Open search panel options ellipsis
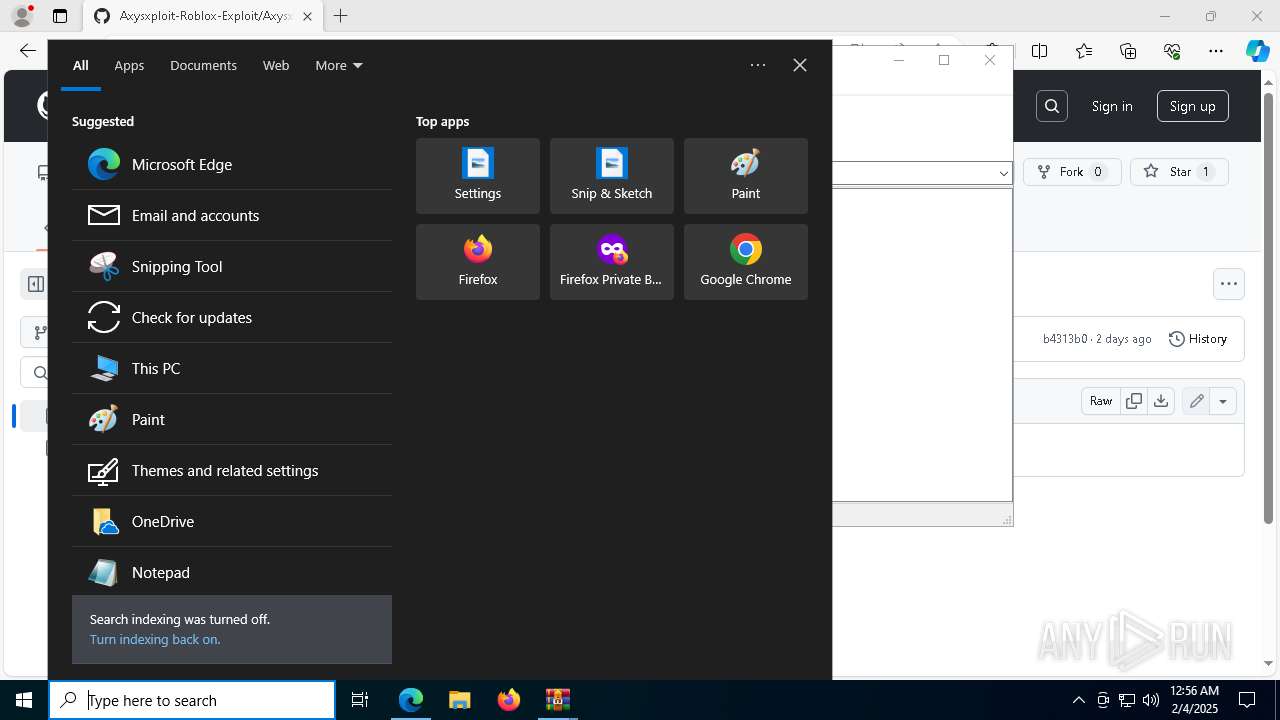Viewport: 1280px width, 720px height. click(x=758, y=65)
